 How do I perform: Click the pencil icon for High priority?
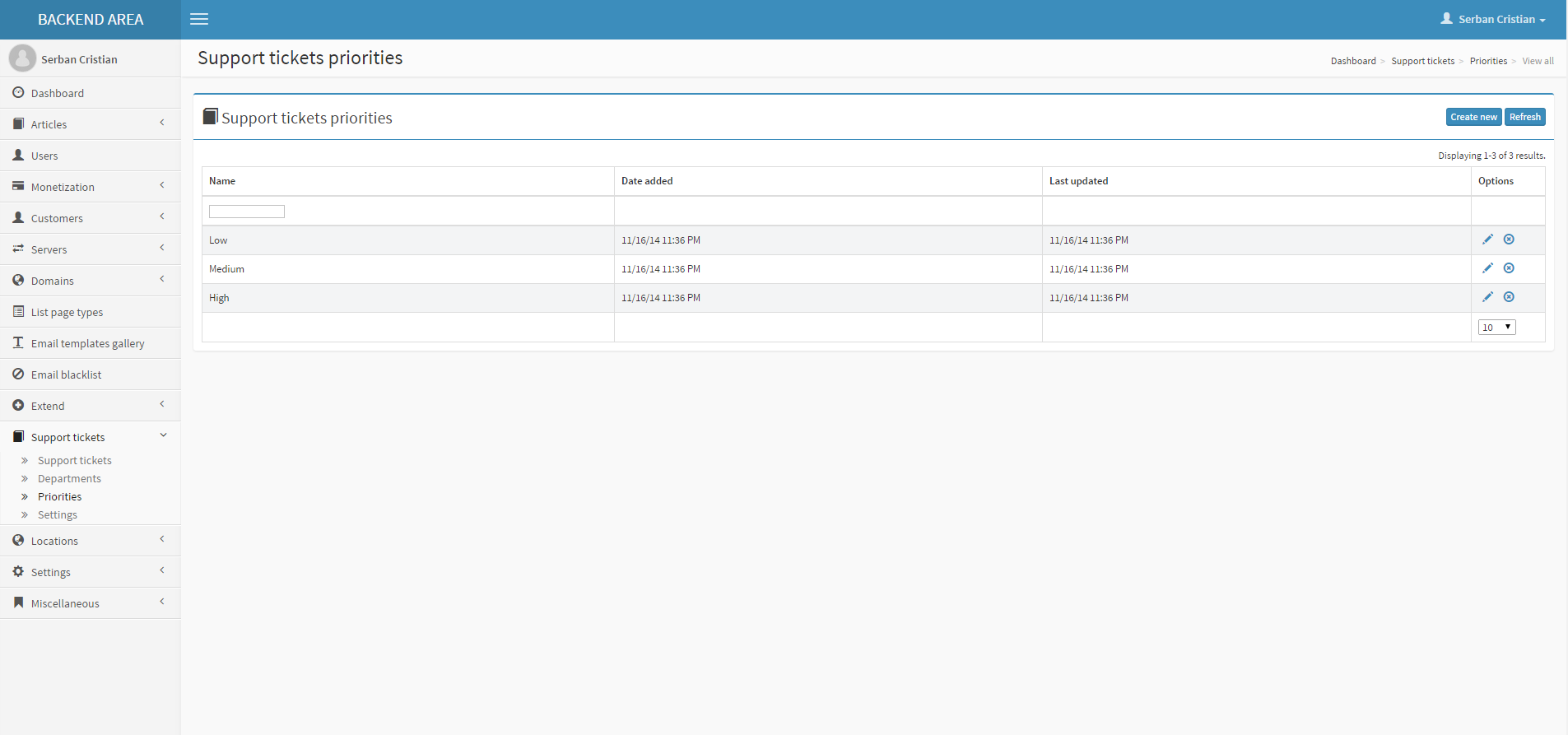point(1487,297)
